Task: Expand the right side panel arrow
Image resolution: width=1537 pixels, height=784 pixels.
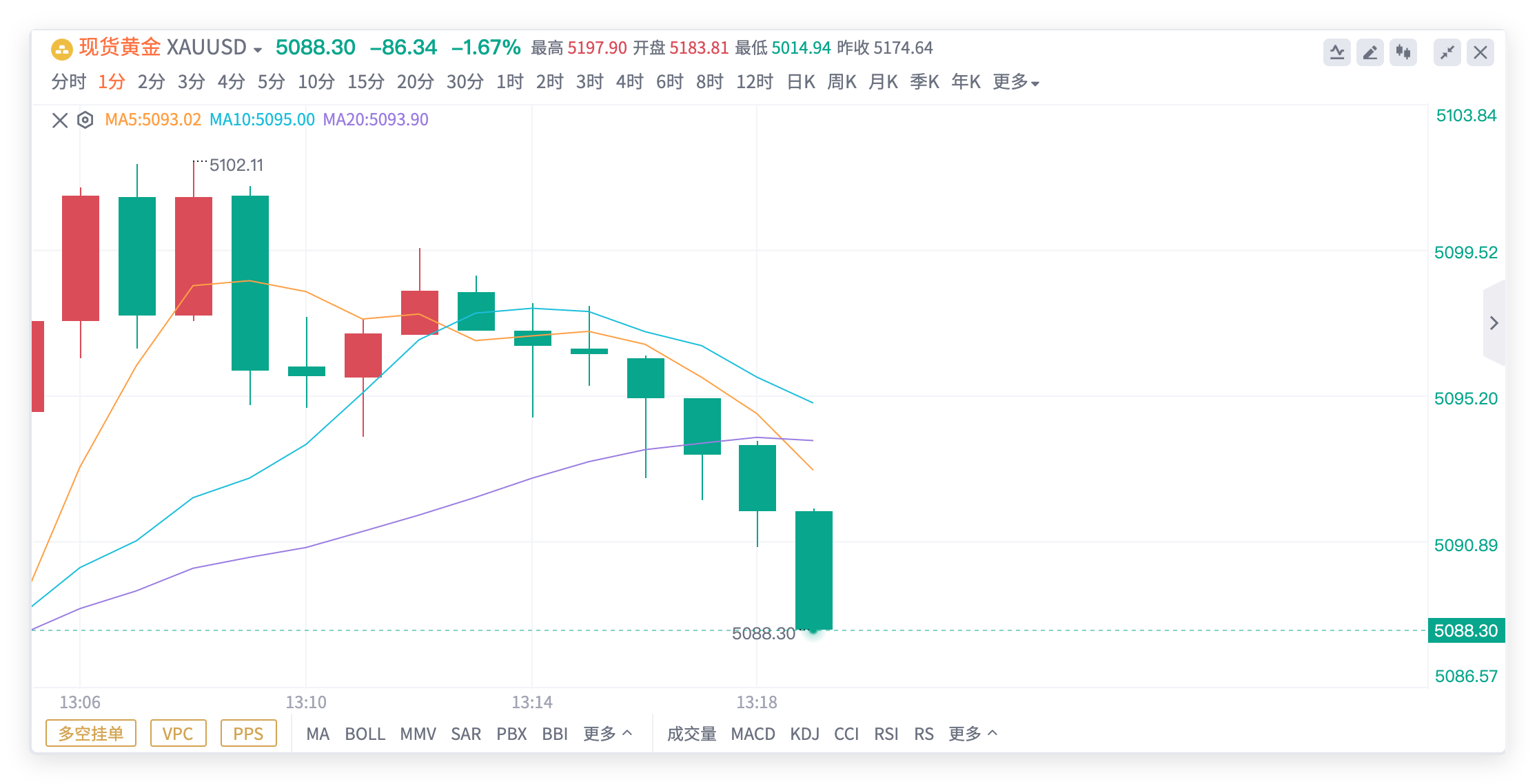Action: pos(1494,323)
